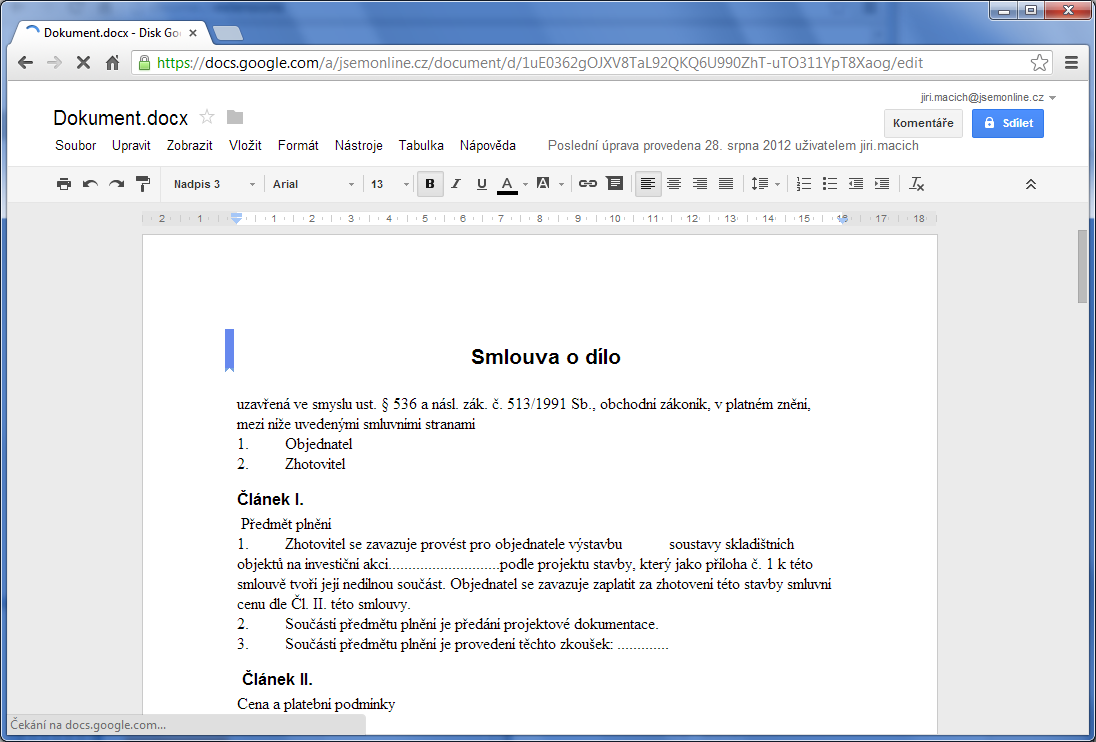Insert a comment using the toolbar icon

click(x=615, y=184)
